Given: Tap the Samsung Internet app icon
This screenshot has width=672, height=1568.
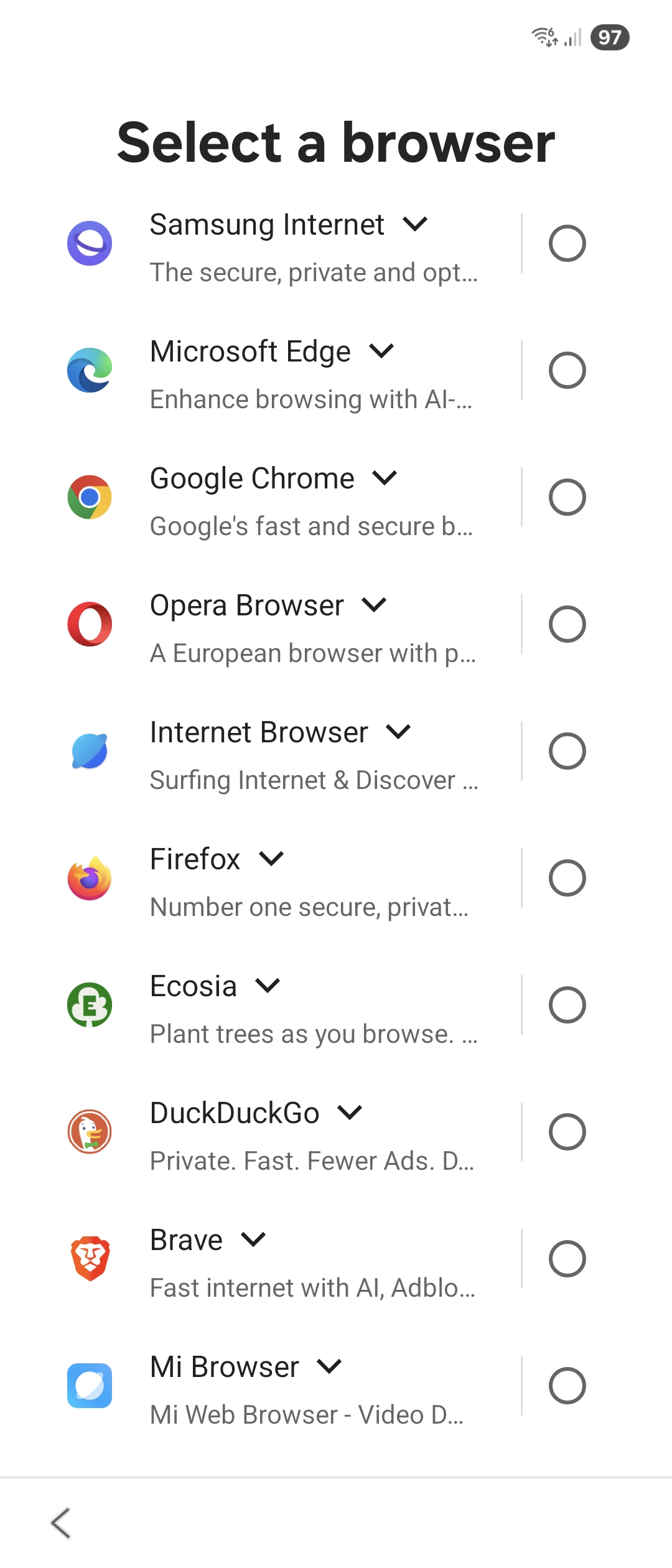Looking at the screenshot, I should tap(90, 243).
